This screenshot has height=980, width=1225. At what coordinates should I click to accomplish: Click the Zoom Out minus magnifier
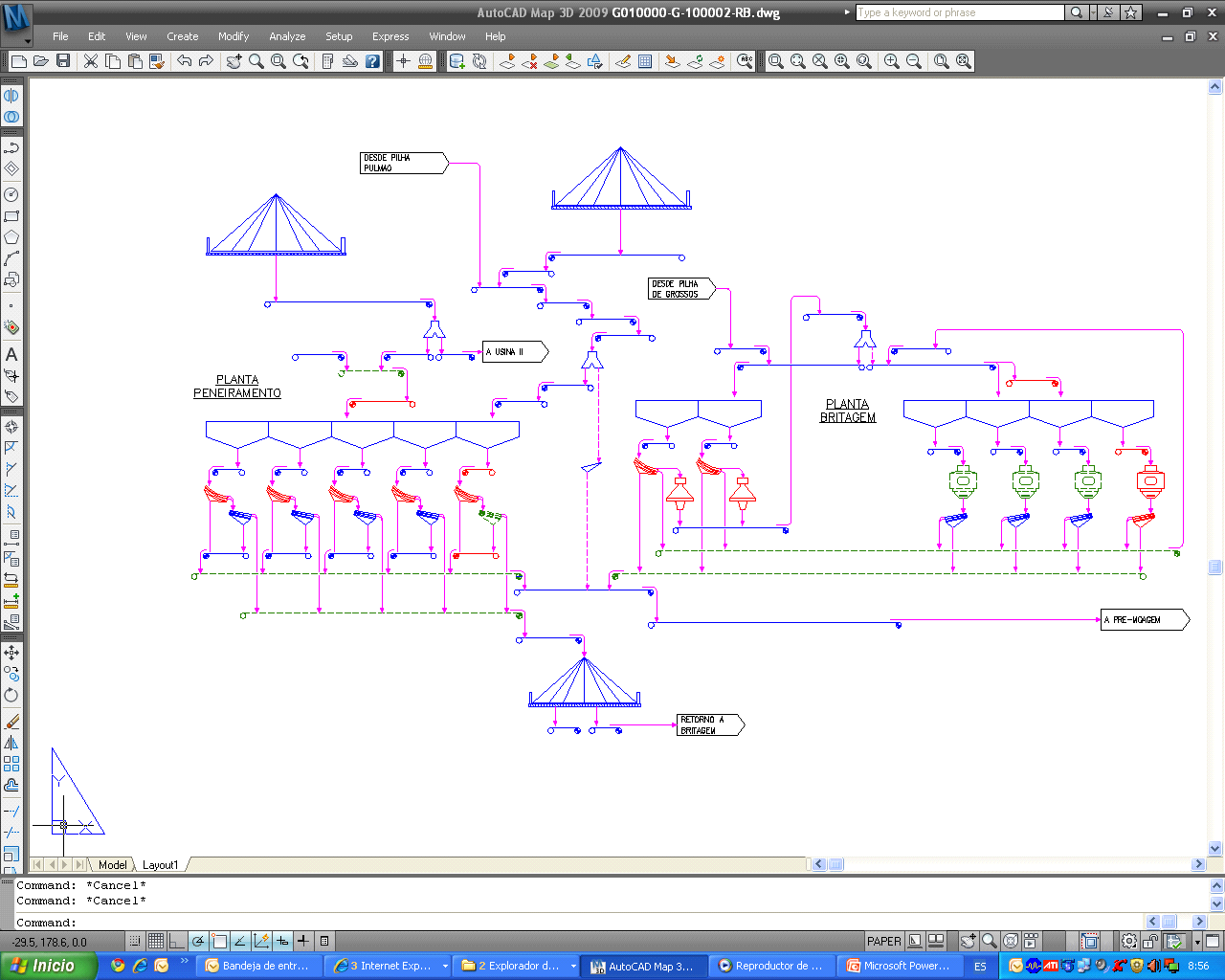coord(914,61)
